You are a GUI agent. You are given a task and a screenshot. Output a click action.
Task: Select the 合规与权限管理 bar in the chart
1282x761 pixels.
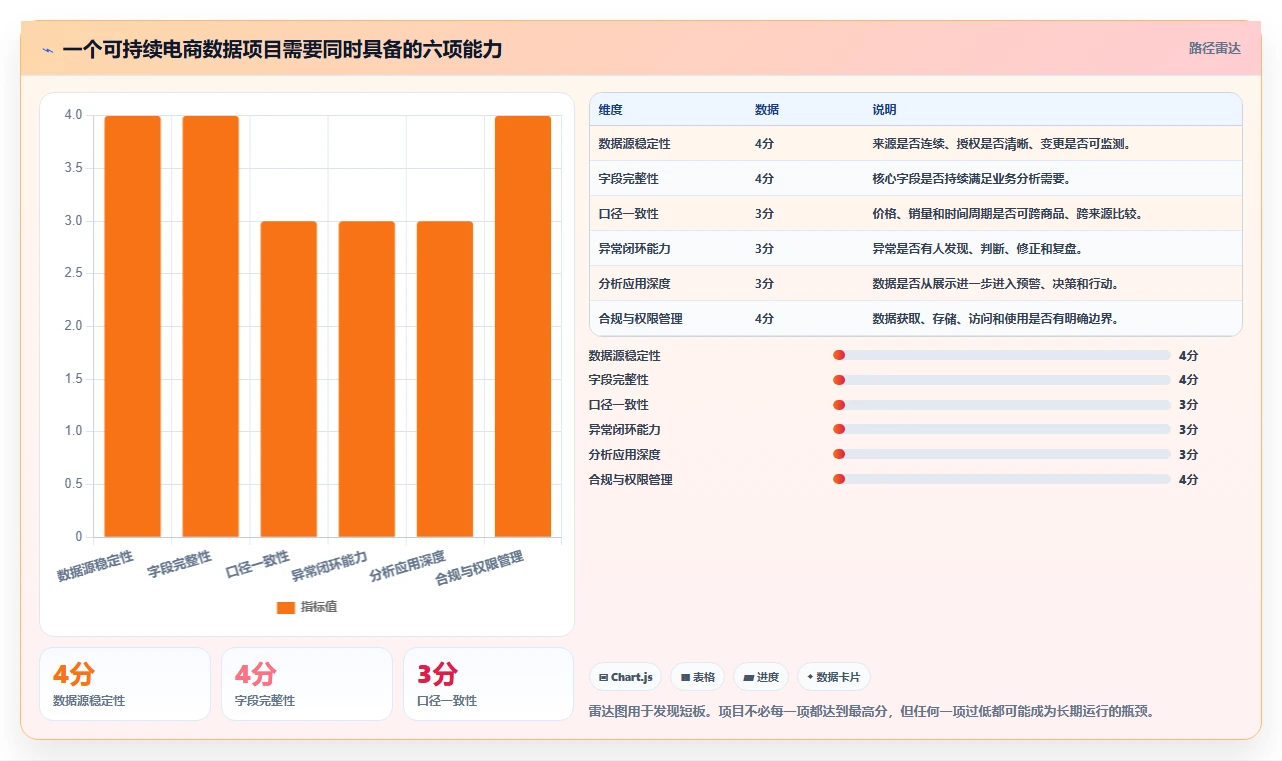click(x=522, y=326)
